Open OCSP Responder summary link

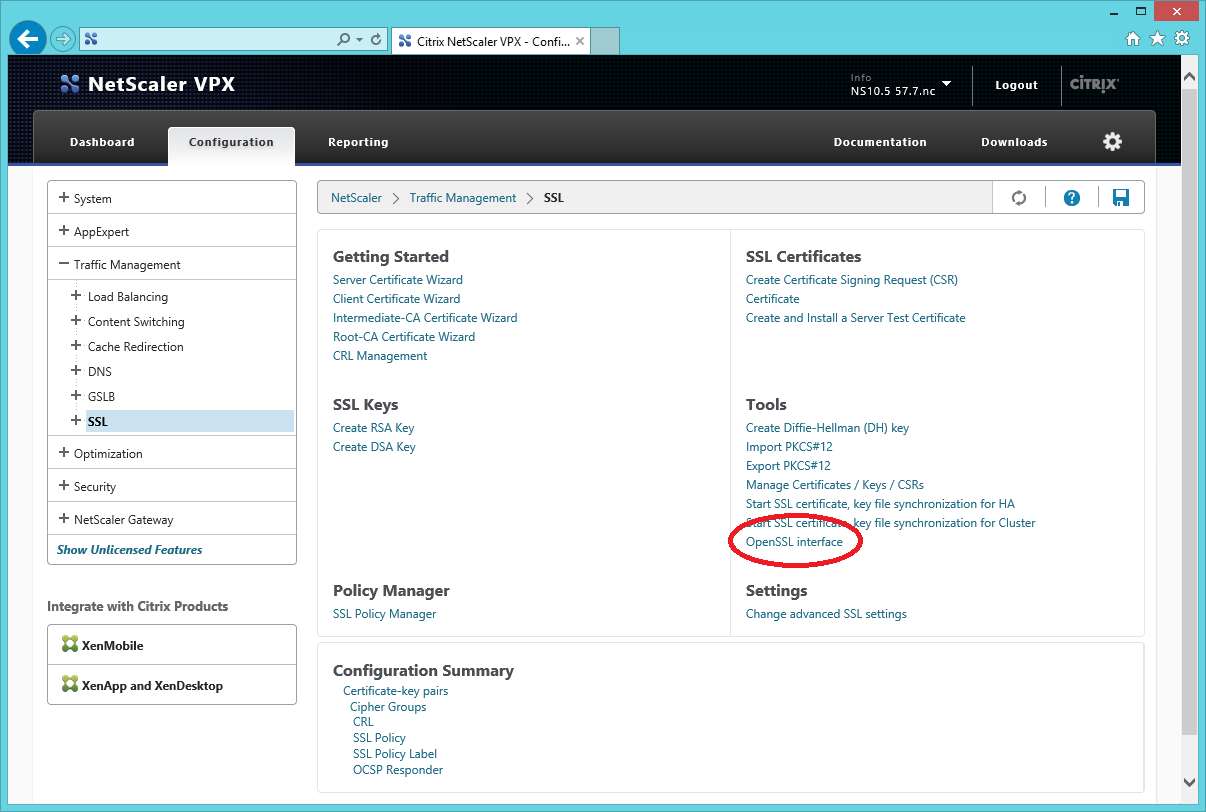398,770
